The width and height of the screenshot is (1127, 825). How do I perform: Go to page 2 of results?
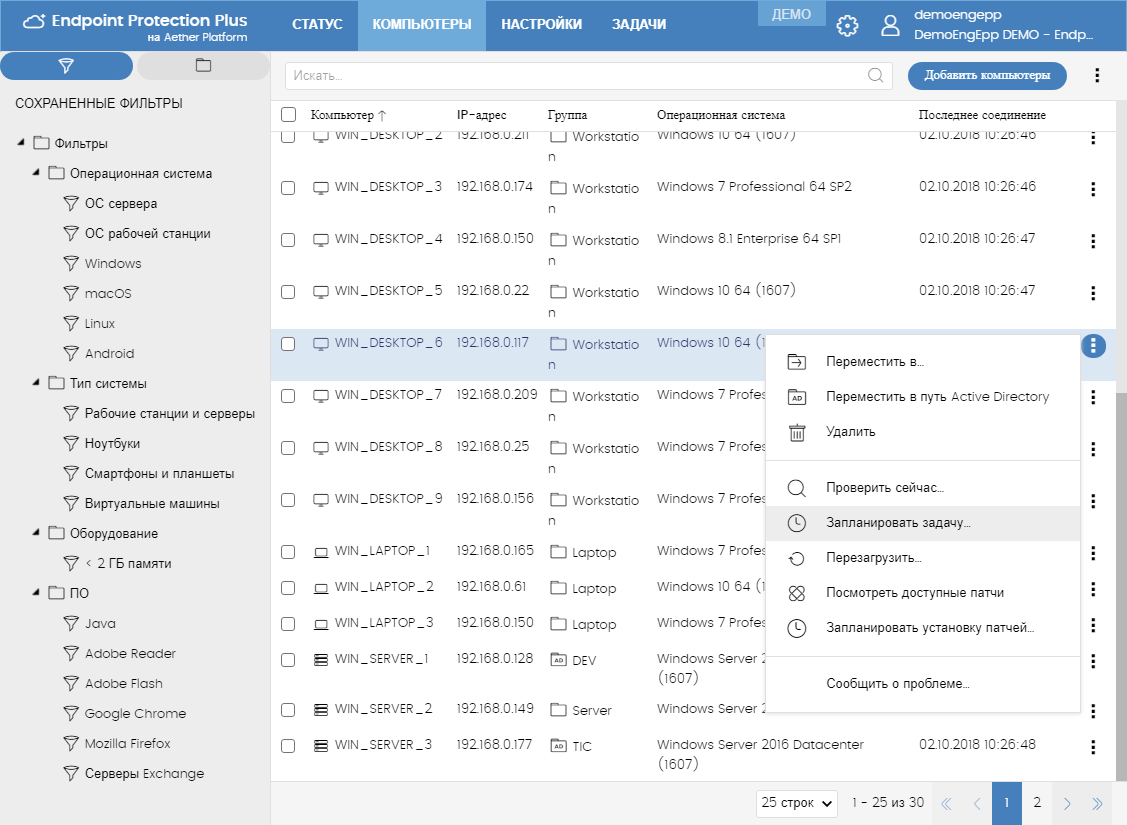click(1037, 802)
